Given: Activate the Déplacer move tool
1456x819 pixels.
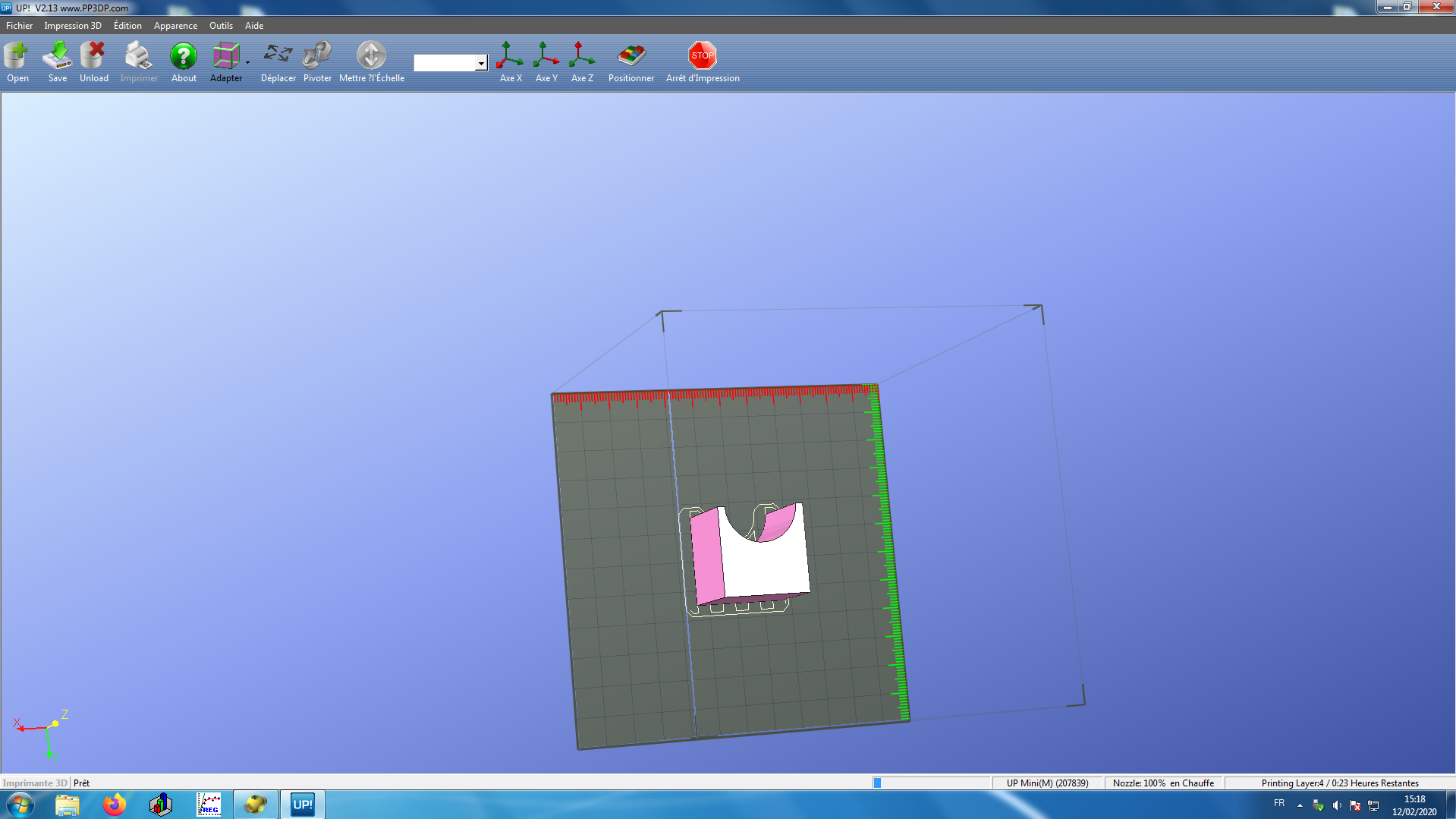Looking at the screenshot, I should click(278, 55).
